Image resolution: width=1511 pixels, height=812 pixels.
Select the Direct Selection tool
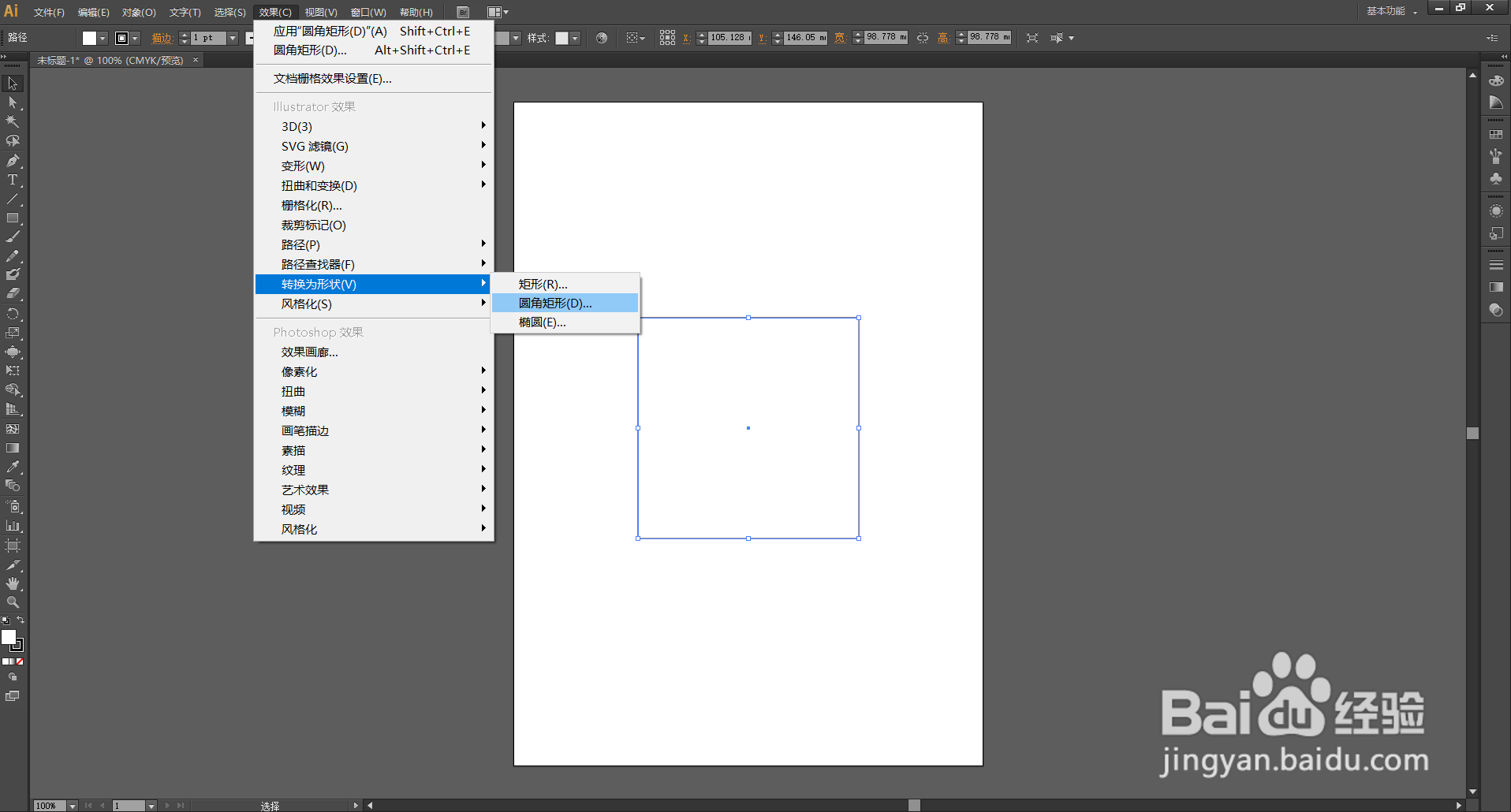13,102
